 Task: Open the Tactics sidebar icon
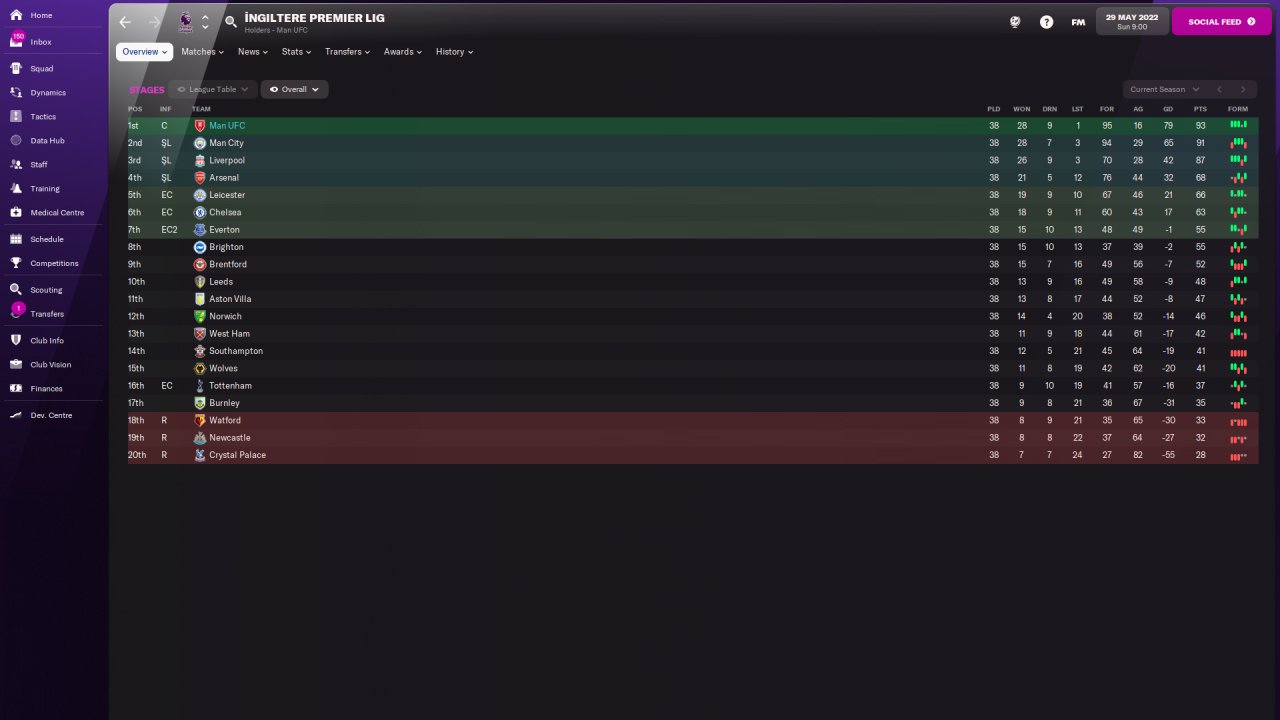click(x=16, y=116)
